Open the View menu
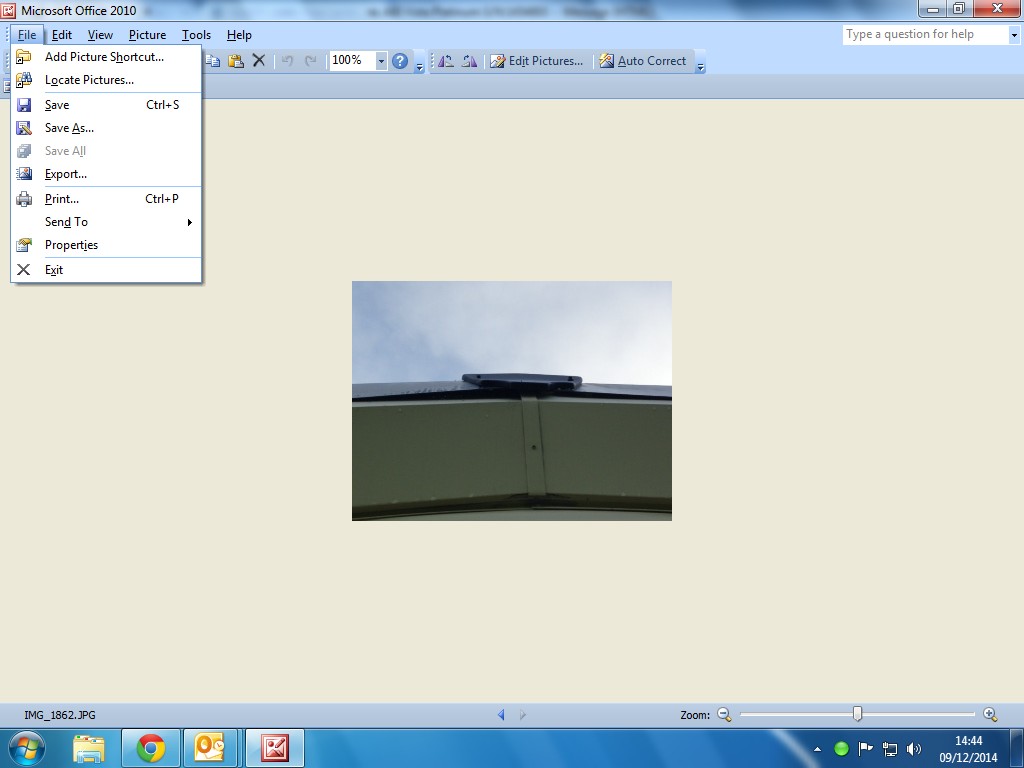 click(100, 35)
